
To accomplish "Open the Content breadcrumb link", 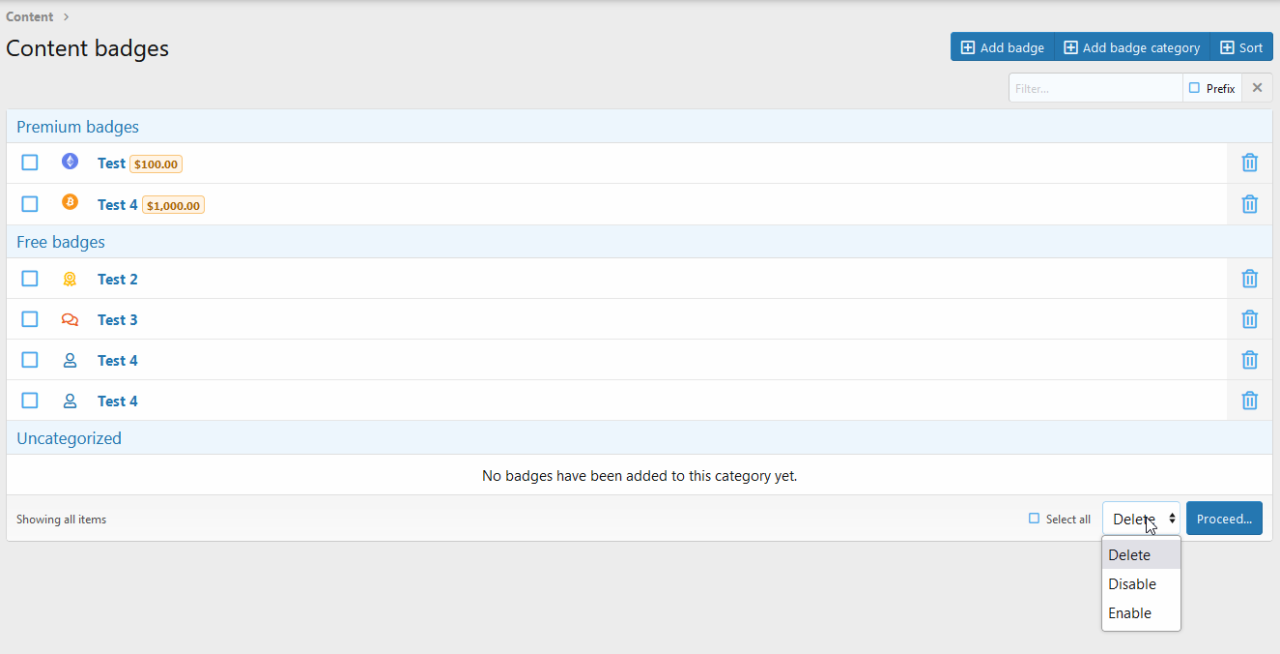I will (30, 17).
